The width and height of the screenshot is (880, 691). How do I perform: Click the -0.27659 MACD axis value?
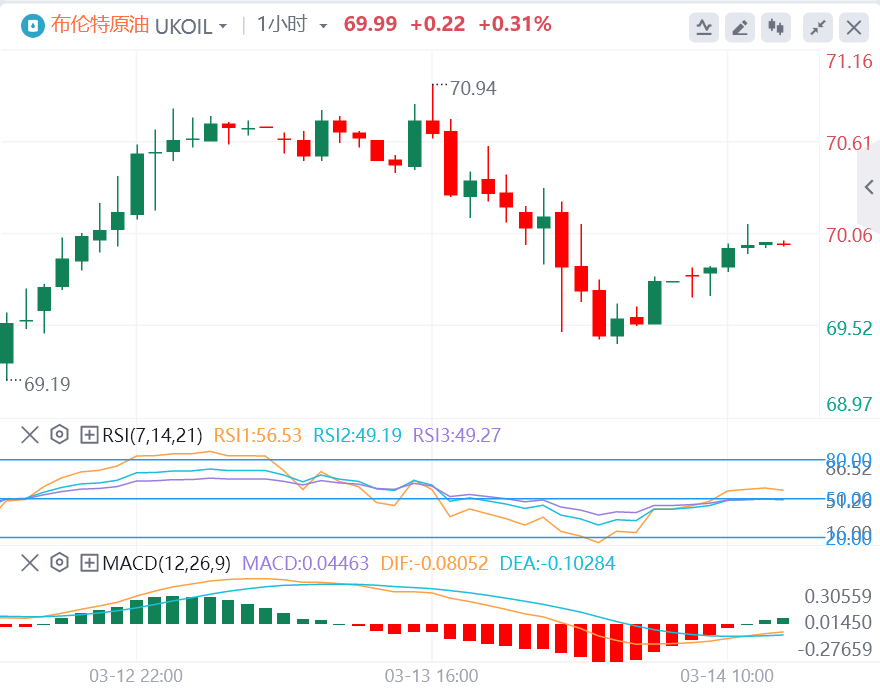click(x=835, y=649)
